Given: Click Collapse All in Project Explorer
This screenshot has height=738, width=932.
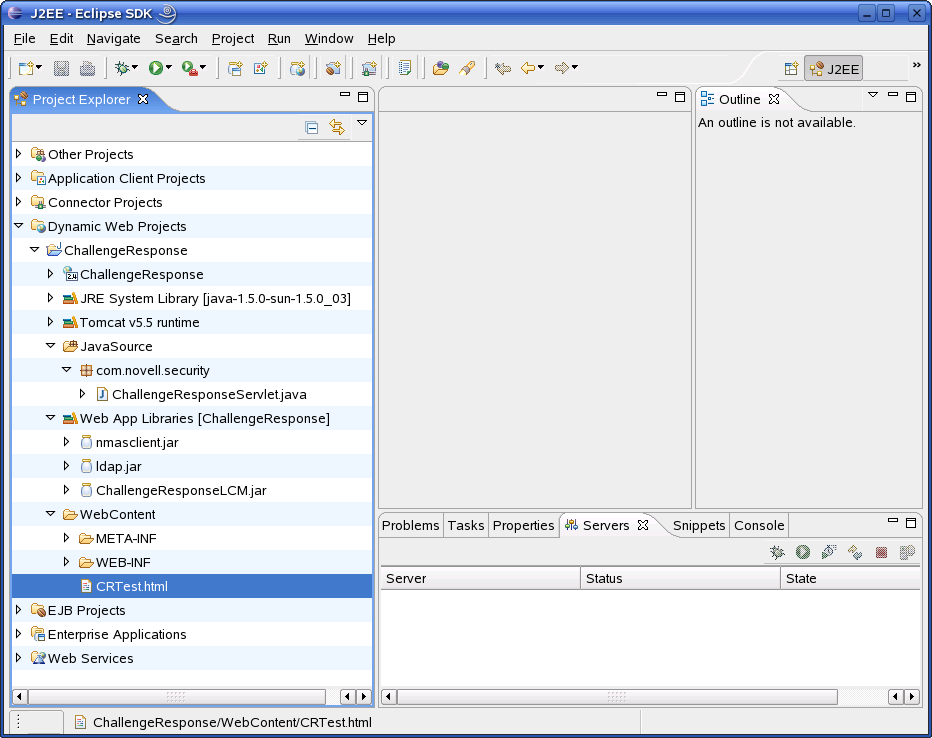Looking at the screenshot, I should (x=312, y=127).
